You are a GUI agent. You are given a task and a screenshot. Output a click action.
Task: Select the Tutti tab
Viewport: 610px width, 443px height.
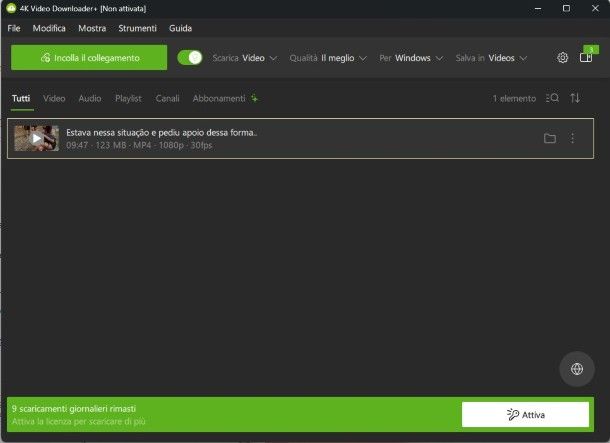click(x=21, y=98)
